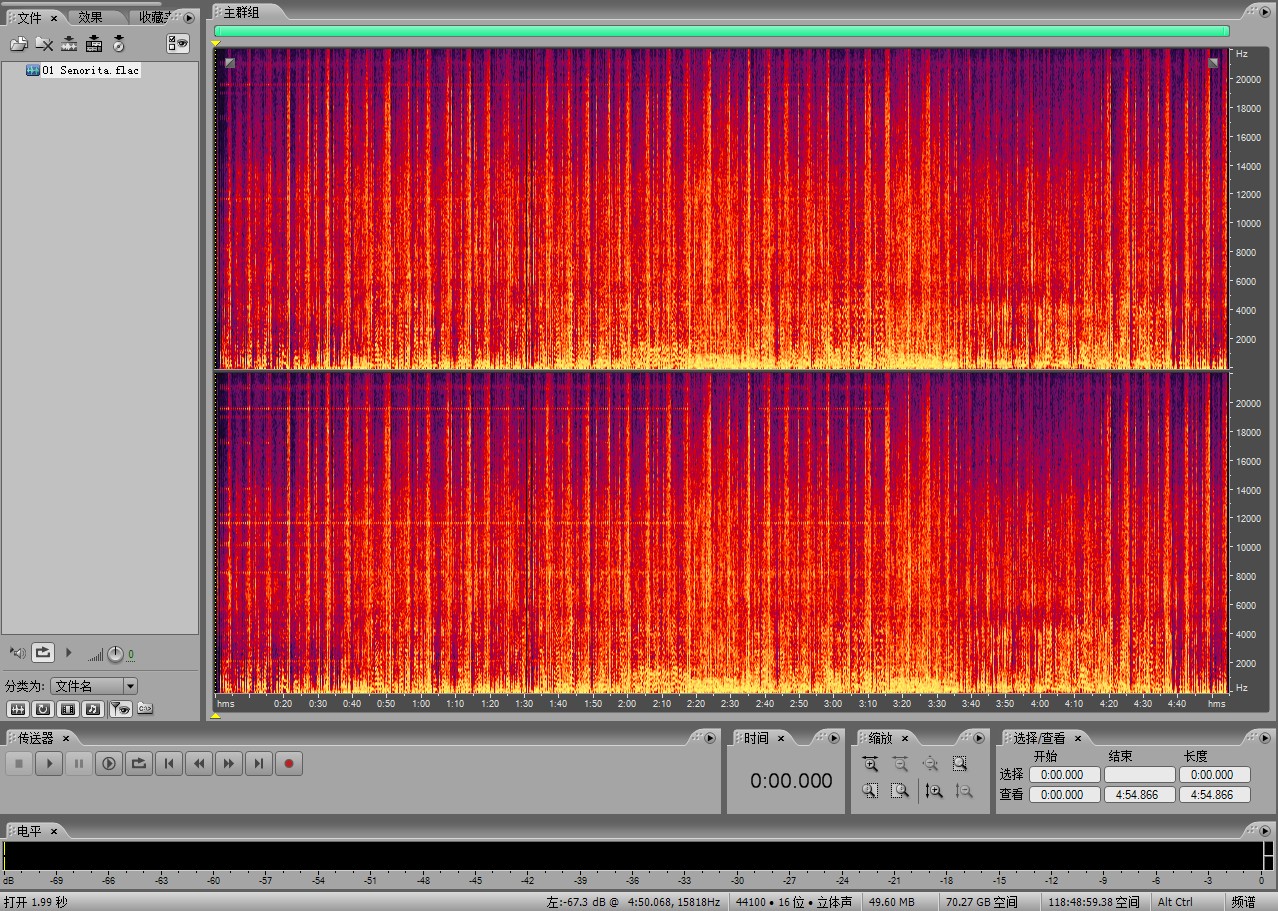Click the Rewind transport button
Screen dimensions: 1278x911
[199, 764]
